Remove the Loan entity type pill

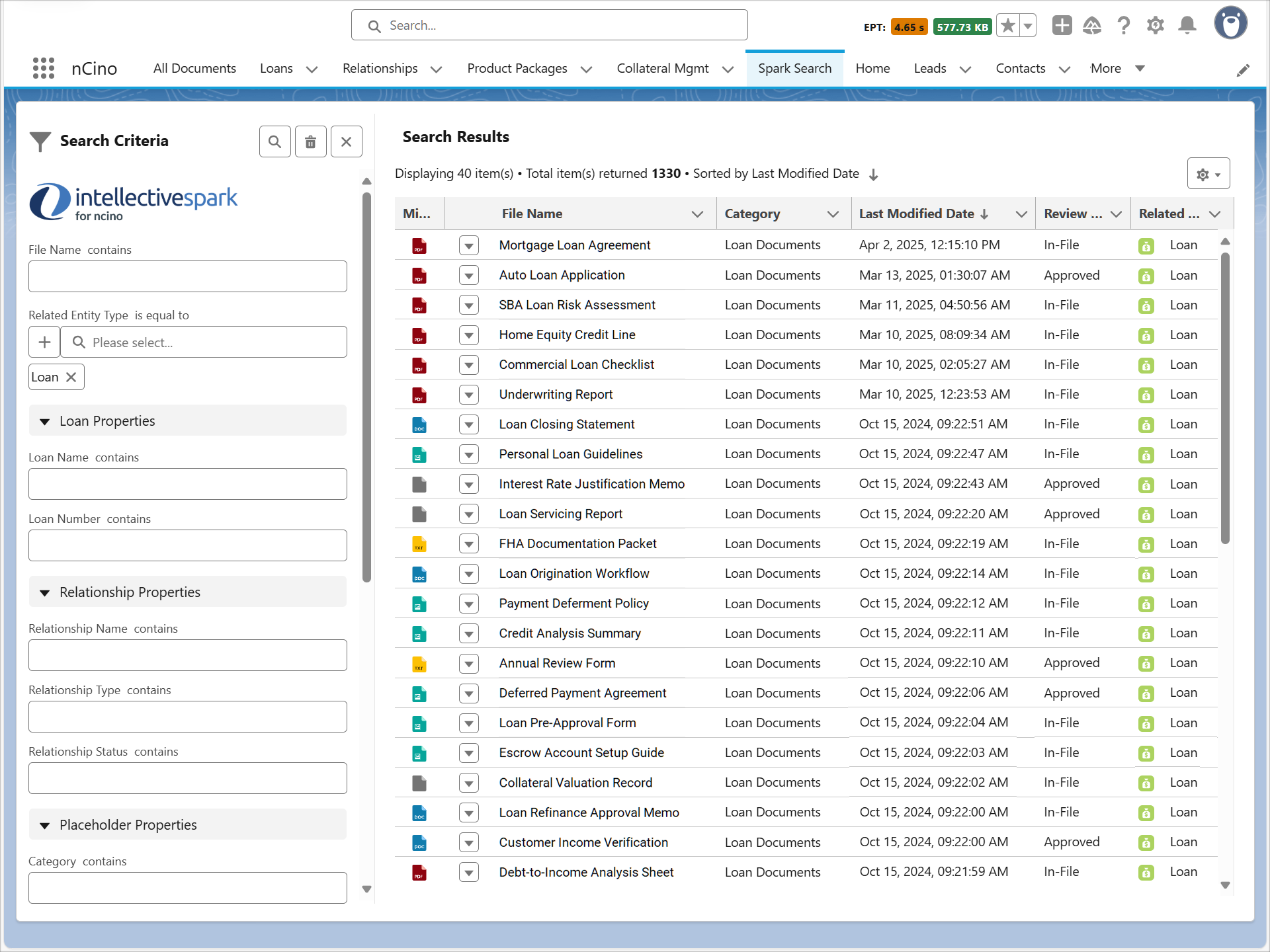coord(71,377)
